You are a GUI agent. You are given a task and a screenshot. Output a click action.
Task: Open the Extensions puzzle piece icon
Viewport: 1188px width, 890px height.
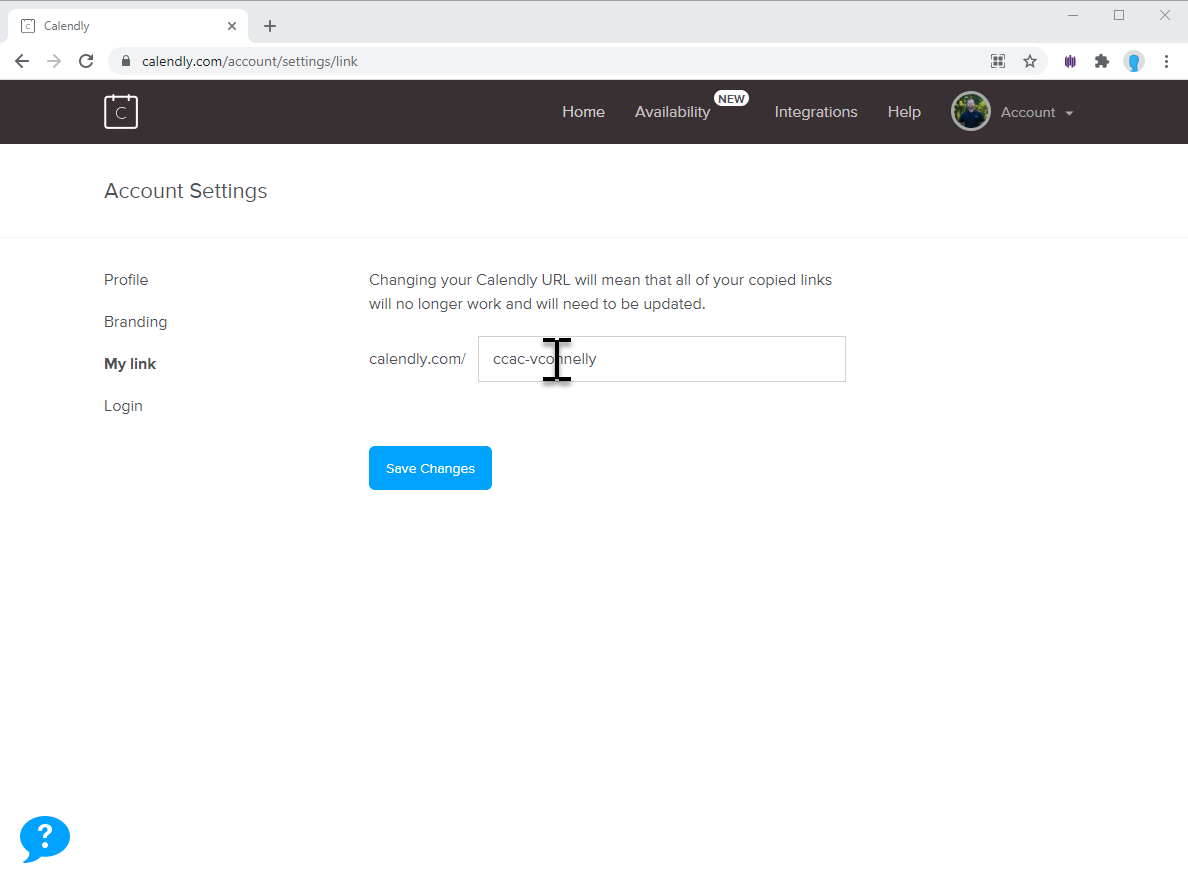pyautogui.click(x=1102, y=61)
